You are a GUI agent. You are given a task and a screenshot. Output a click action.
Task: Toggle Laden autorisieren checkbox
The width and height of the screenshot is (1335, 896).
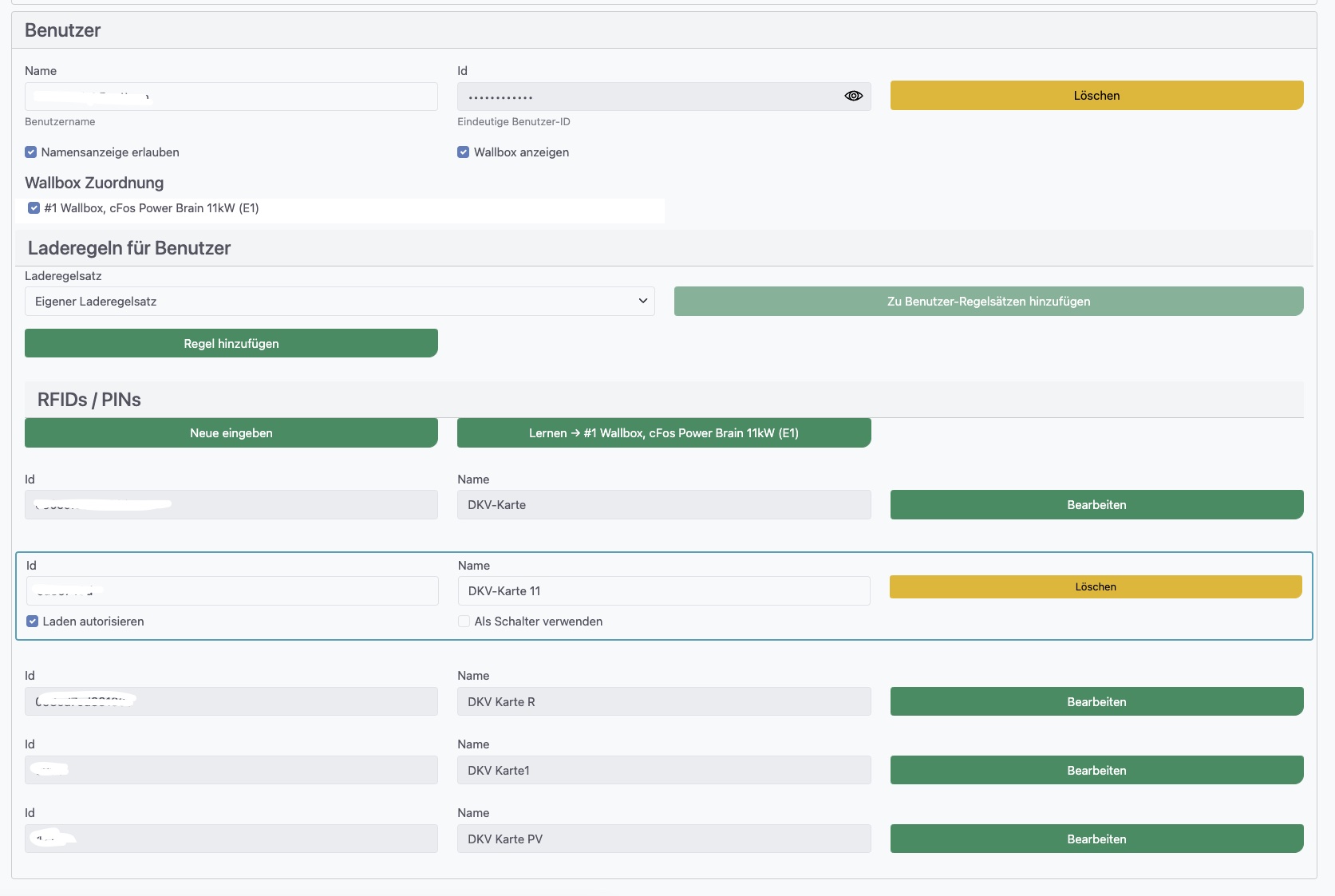pyautogui.click(x=33, y=622)
